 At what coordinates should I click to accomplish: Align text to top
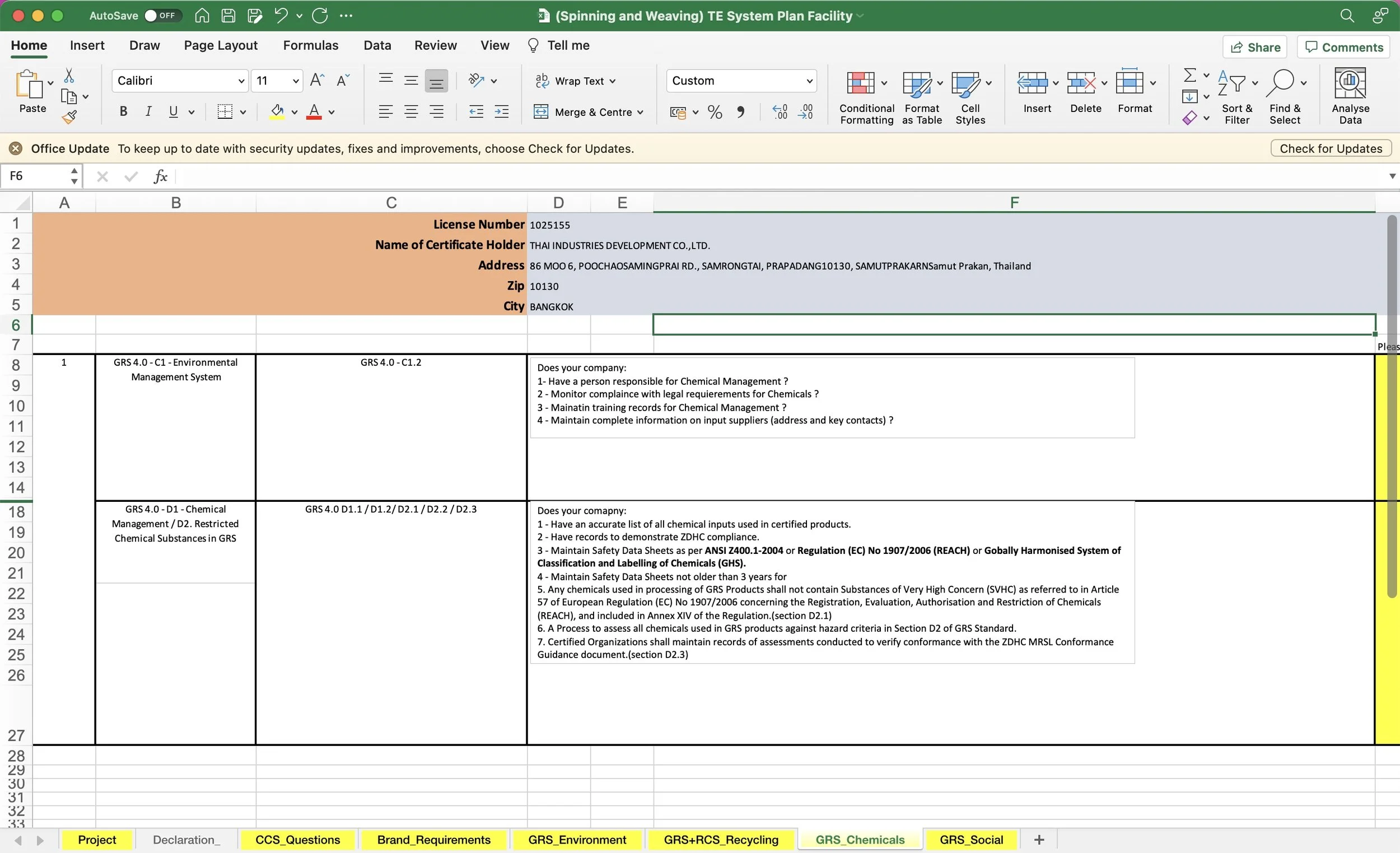386,80
